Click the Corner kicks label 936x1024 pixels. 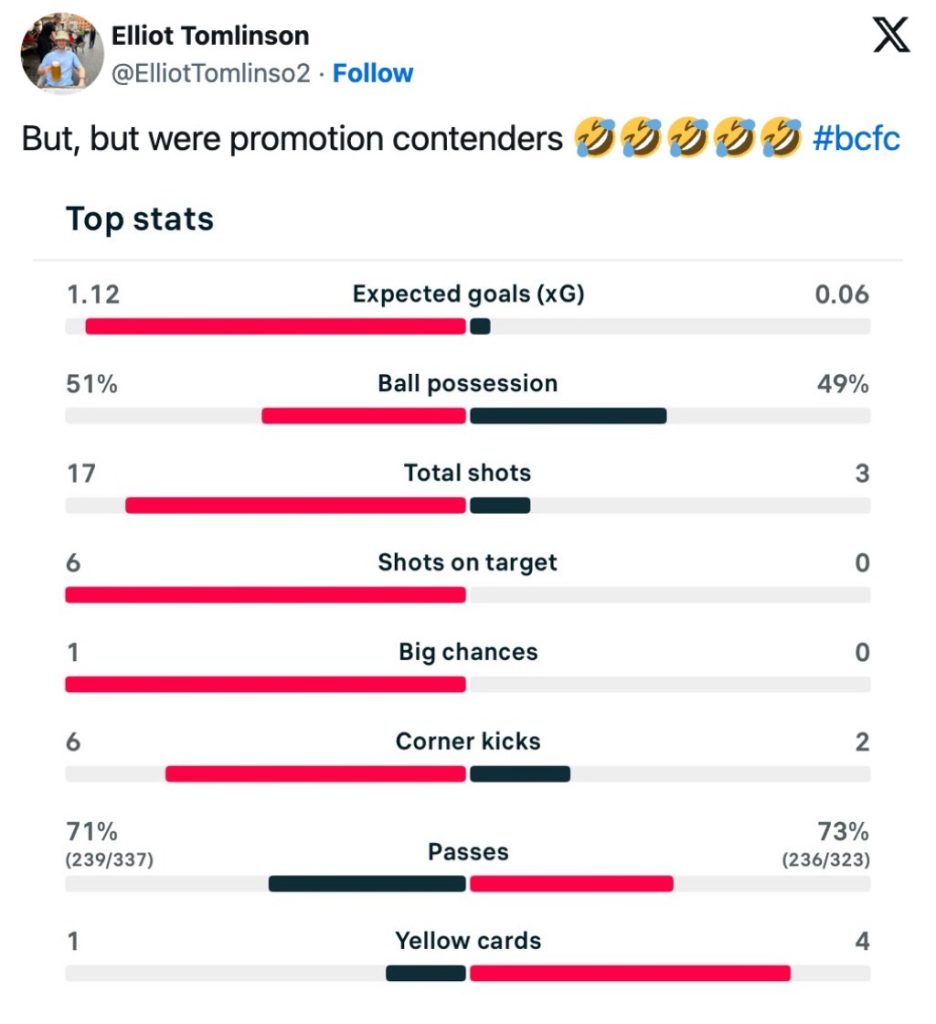pos(468,741)
